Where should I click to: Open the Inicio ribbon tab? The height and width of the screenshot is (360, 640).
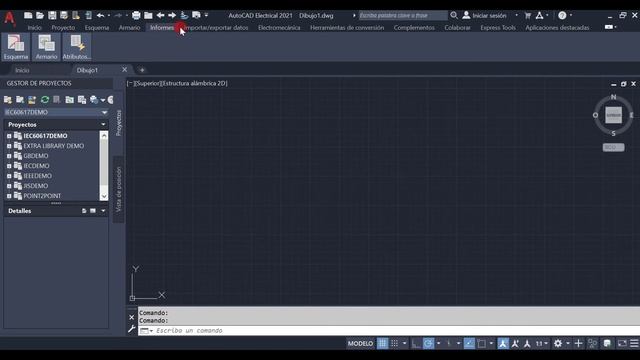click(34, 28)
